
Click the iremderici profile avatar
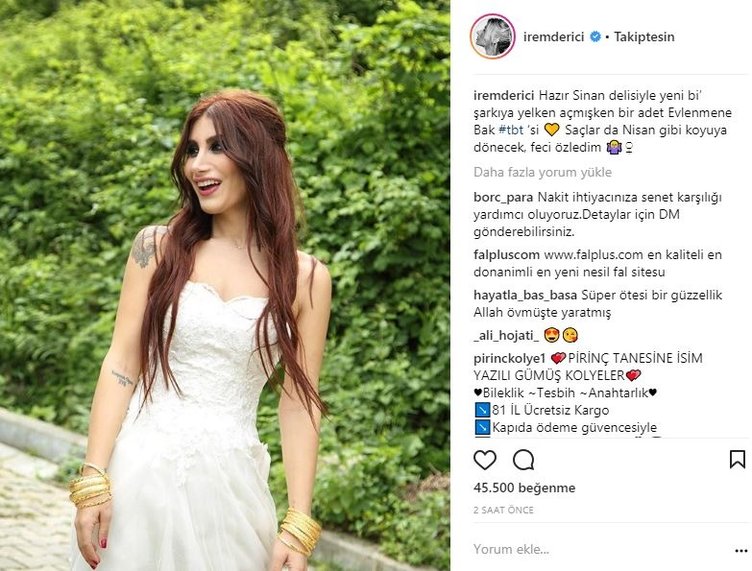(493, 36)
